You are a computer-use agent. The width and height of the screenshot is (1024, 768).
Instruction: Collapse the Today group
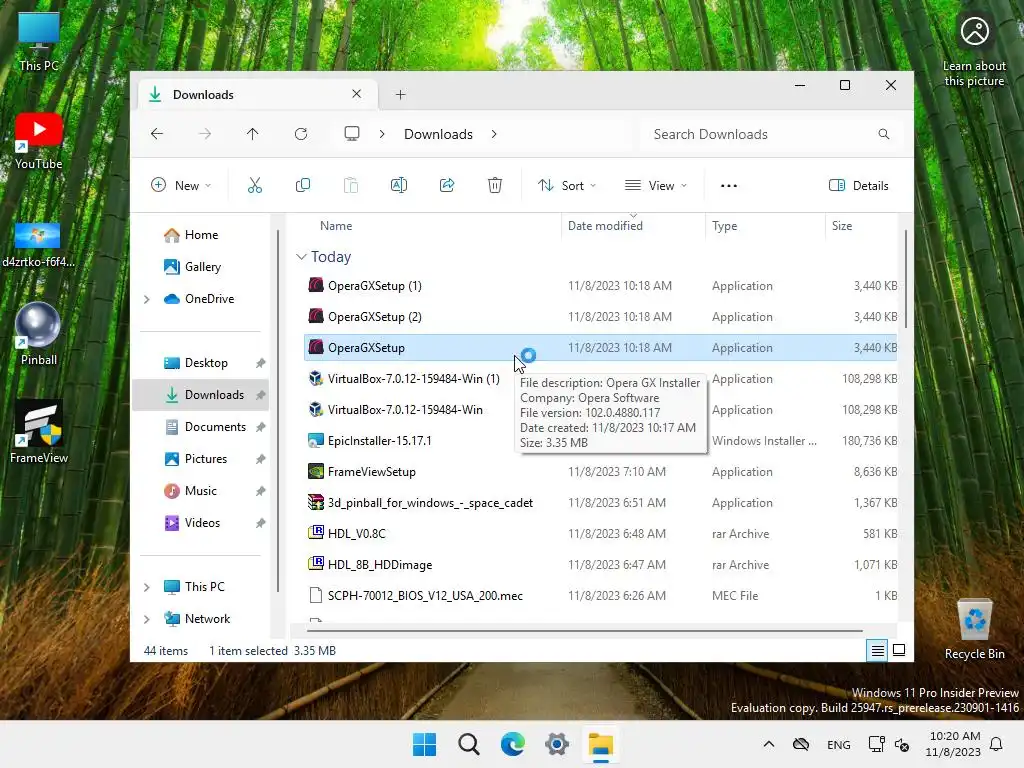(301, 257)
